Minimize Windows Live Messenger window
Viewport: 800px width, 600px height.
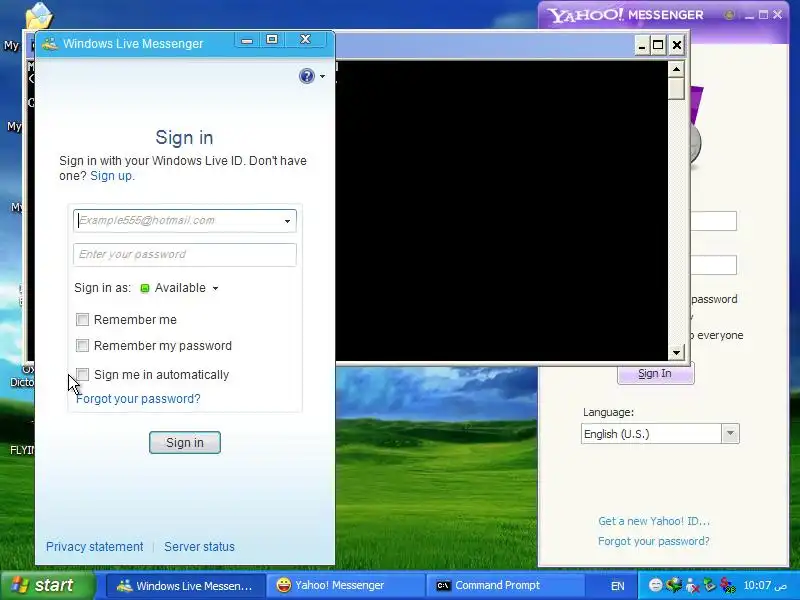coord(247,40)
